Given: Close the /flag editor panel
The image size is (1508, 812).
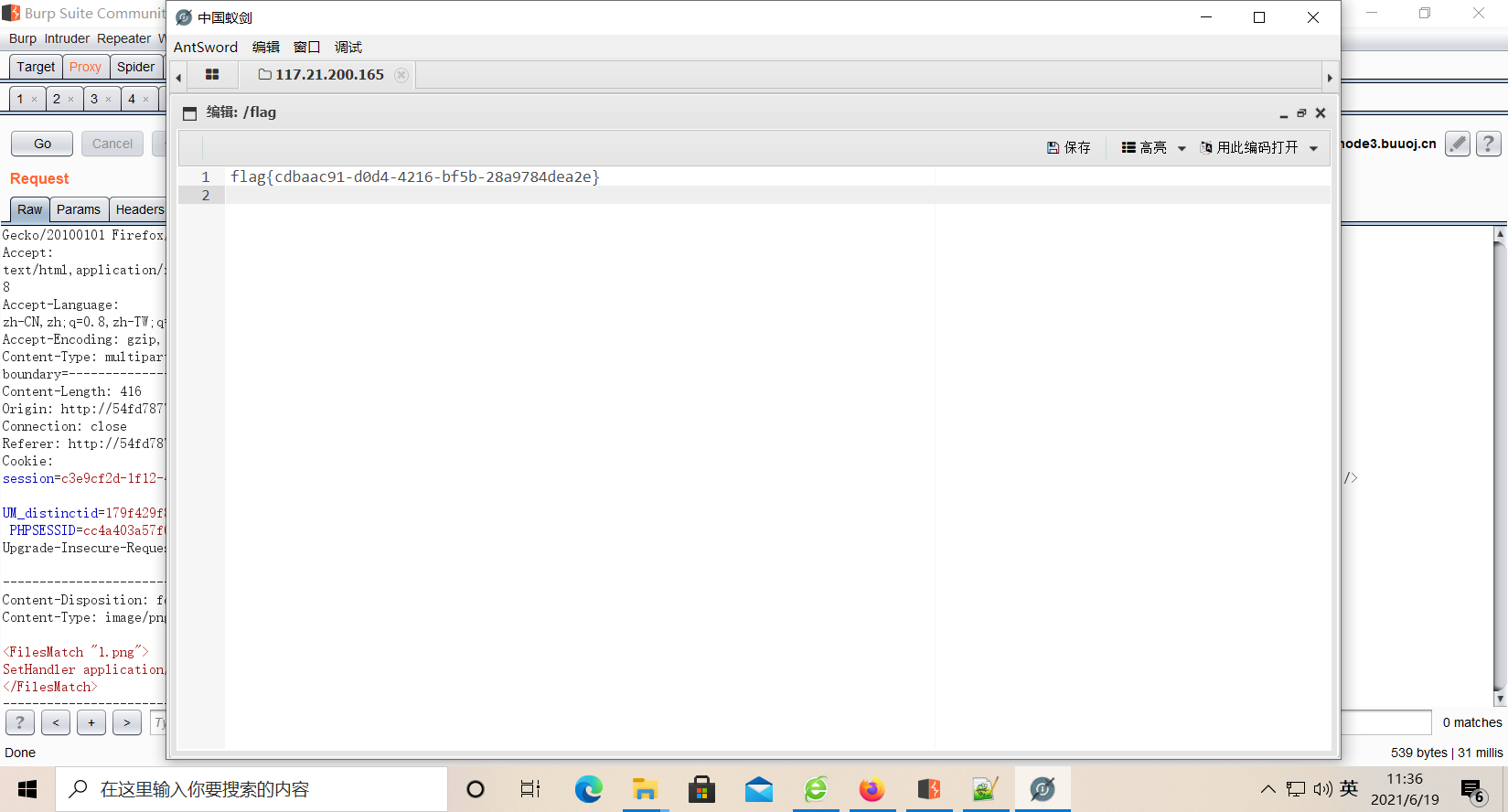Looking at the screenshot, I should coord(1321,113).
